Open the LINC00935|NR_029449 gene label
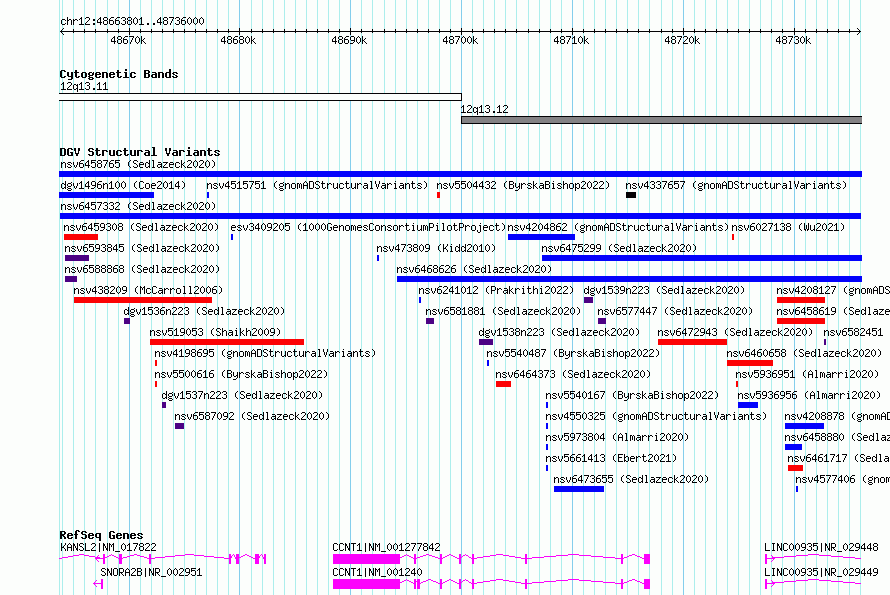The image size is (890, 595). (821, 572)
